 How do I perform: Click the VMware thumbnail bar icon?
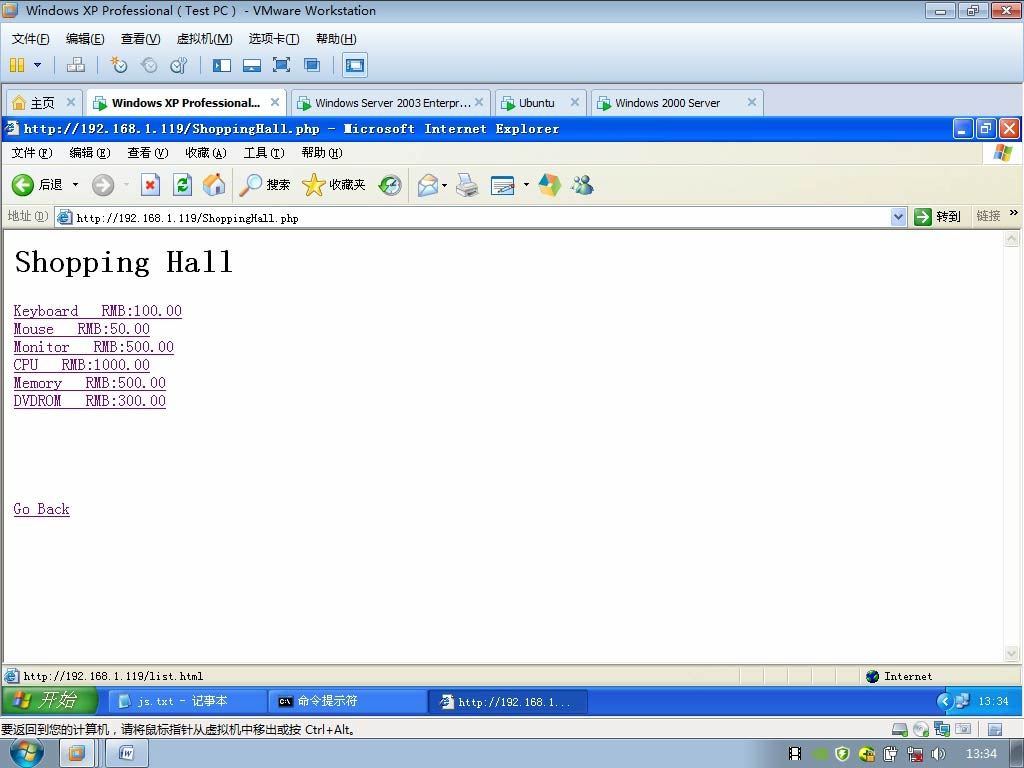point(251,65)
